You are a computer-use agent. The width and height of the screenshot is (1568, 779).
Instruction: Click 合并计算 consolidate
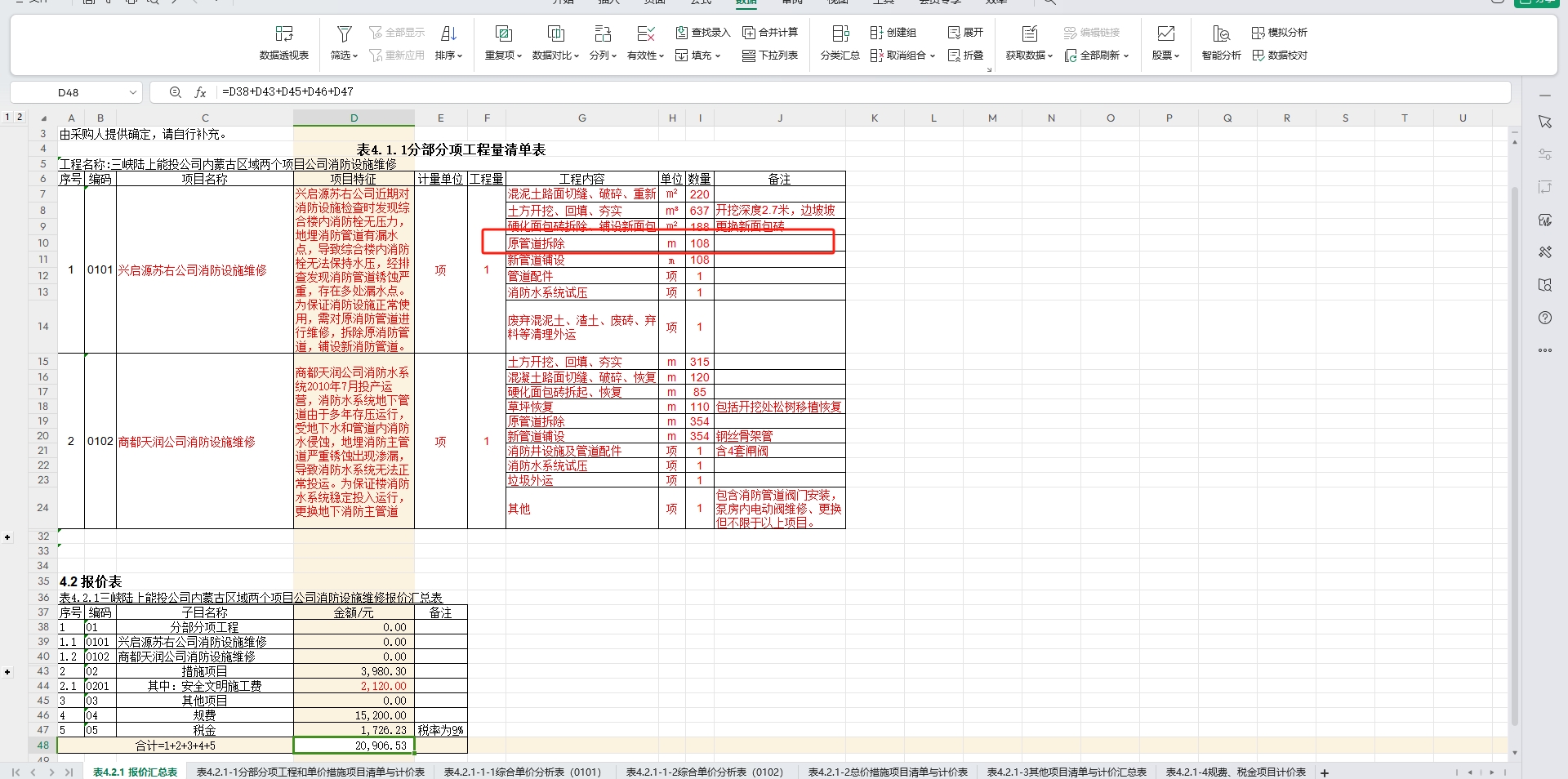(x=770, y=33)
